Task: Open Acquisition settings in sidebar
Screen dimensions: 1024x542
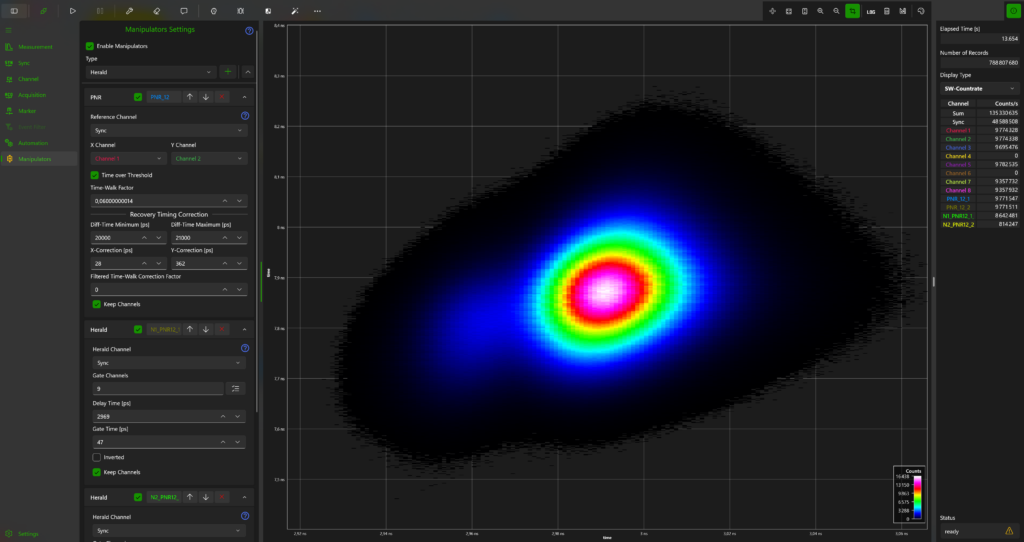Action: (32, 95)
